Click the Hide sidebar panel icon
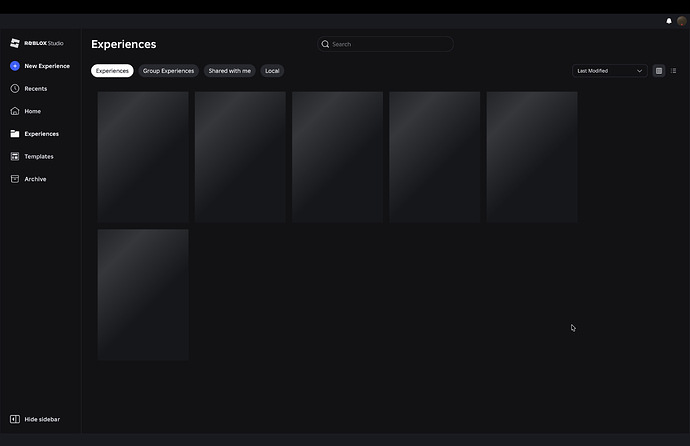The width and height of the screenshot is (690, 446). (15, 419)
